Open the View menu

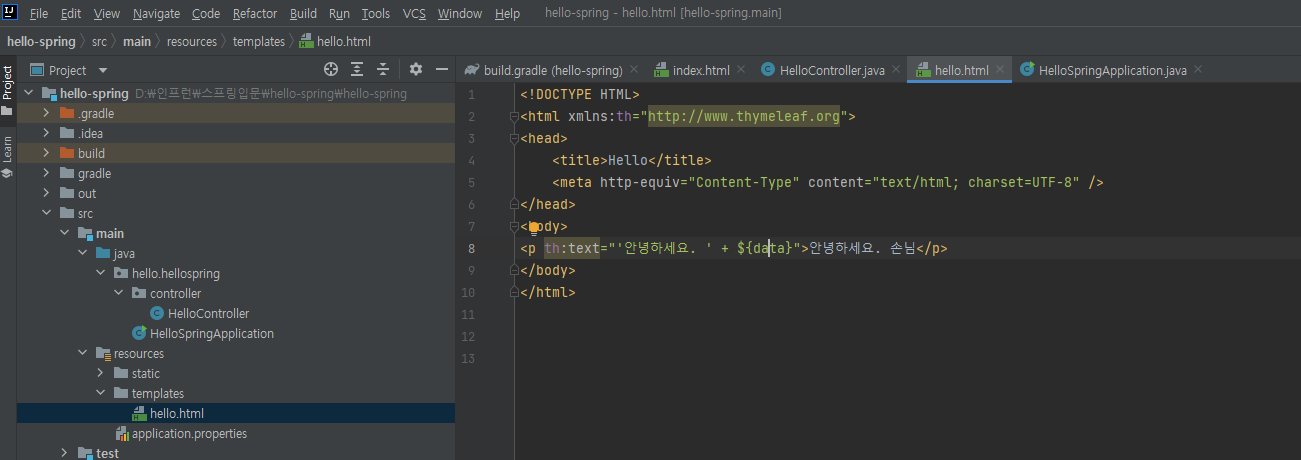point(107,14)
